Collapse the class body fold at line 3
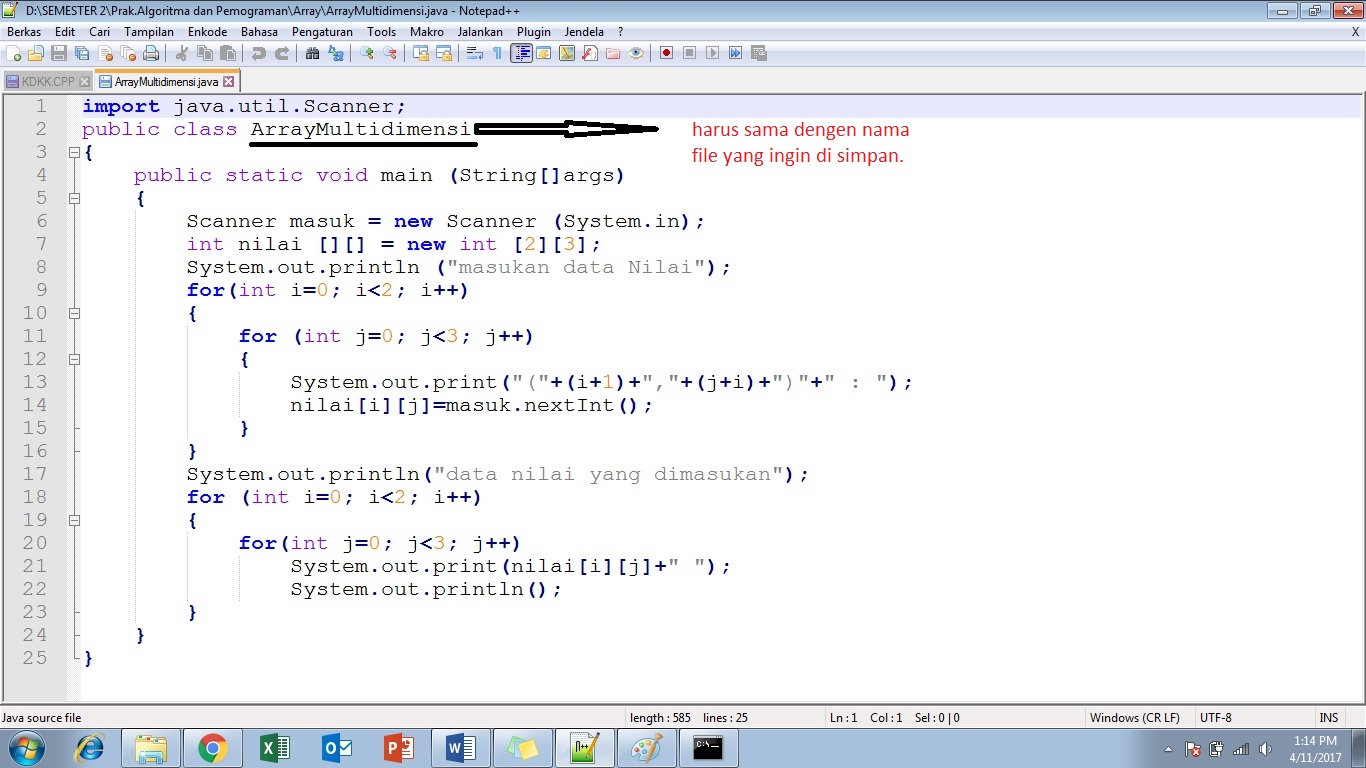Image resolution: width=1366 pixels, height=768 pixels. (75, 152)
